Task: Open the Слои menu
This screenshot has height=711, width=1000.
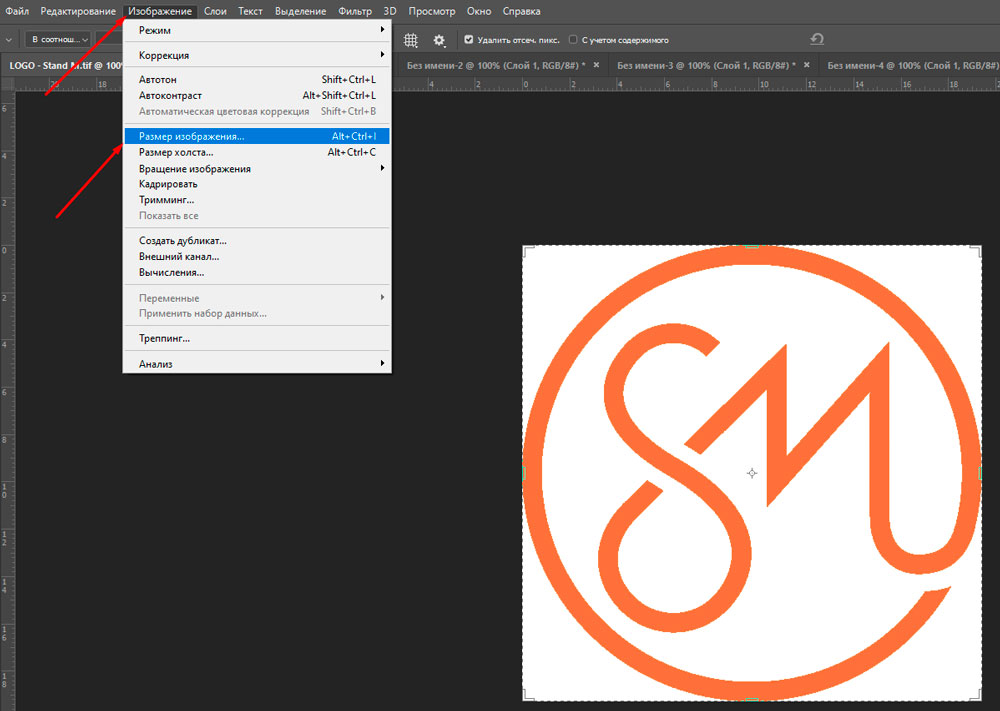Action: point(215,11)
